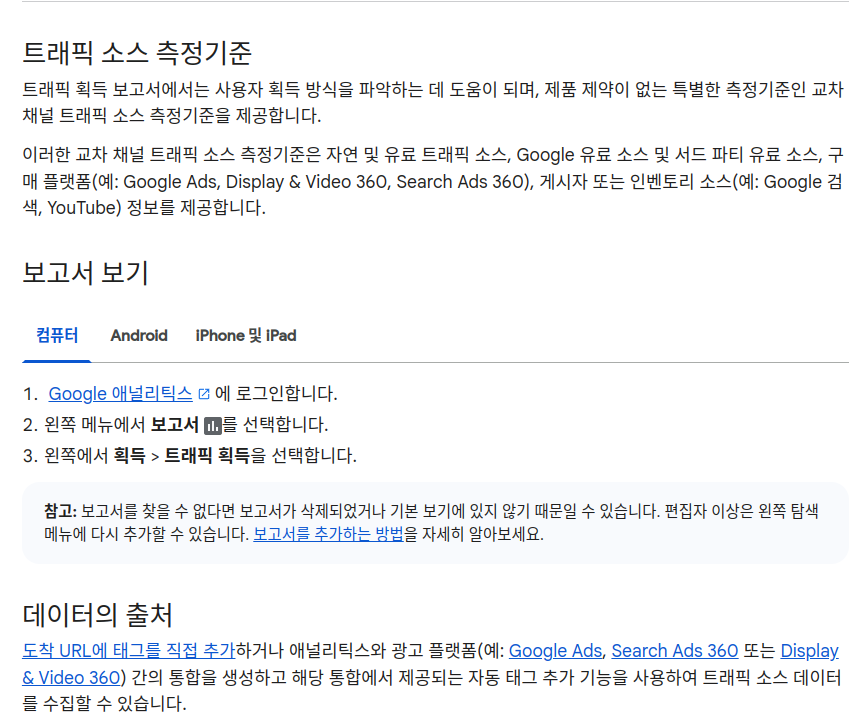Screen dimensions: 863x726
Task: Click the bold 참고: label in the note box
Action: tap(60, 510)
